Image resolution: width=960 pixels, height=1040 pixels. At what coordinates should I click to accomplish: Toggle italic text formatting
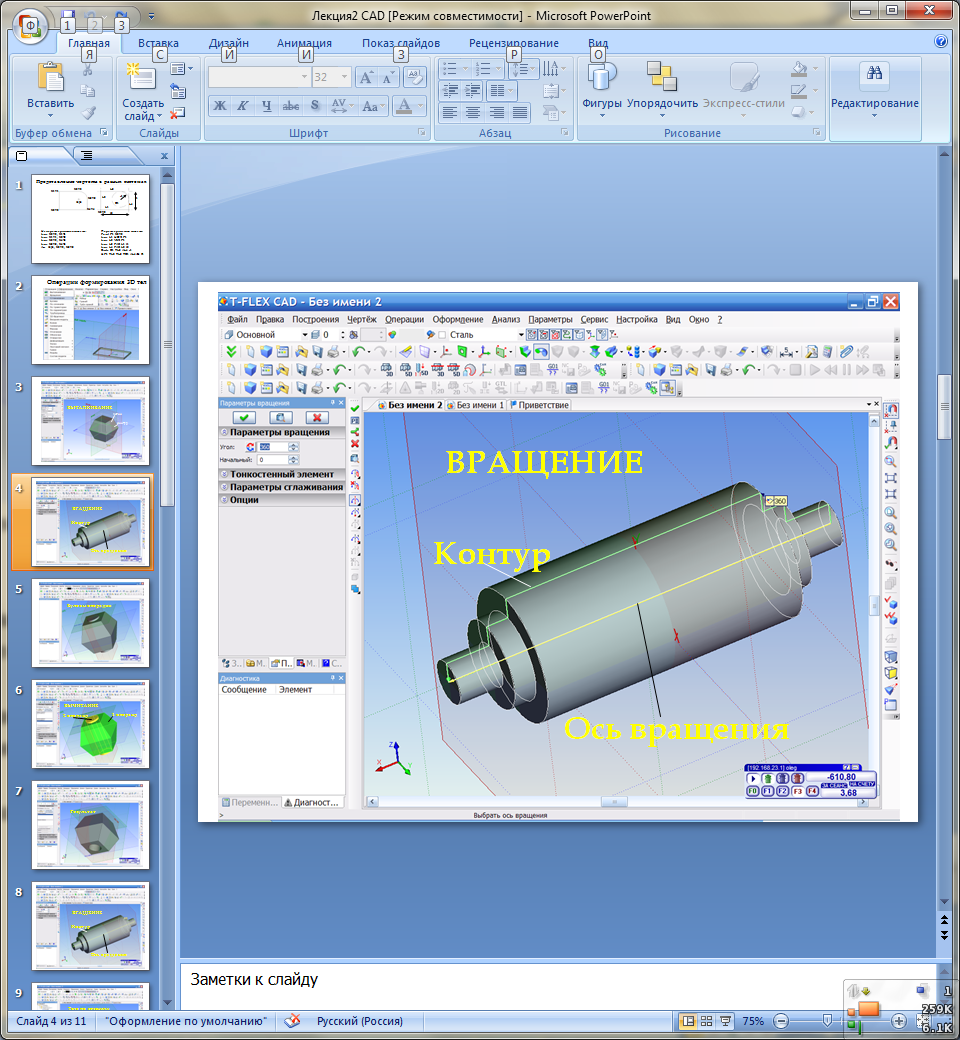tap(242, 106)
